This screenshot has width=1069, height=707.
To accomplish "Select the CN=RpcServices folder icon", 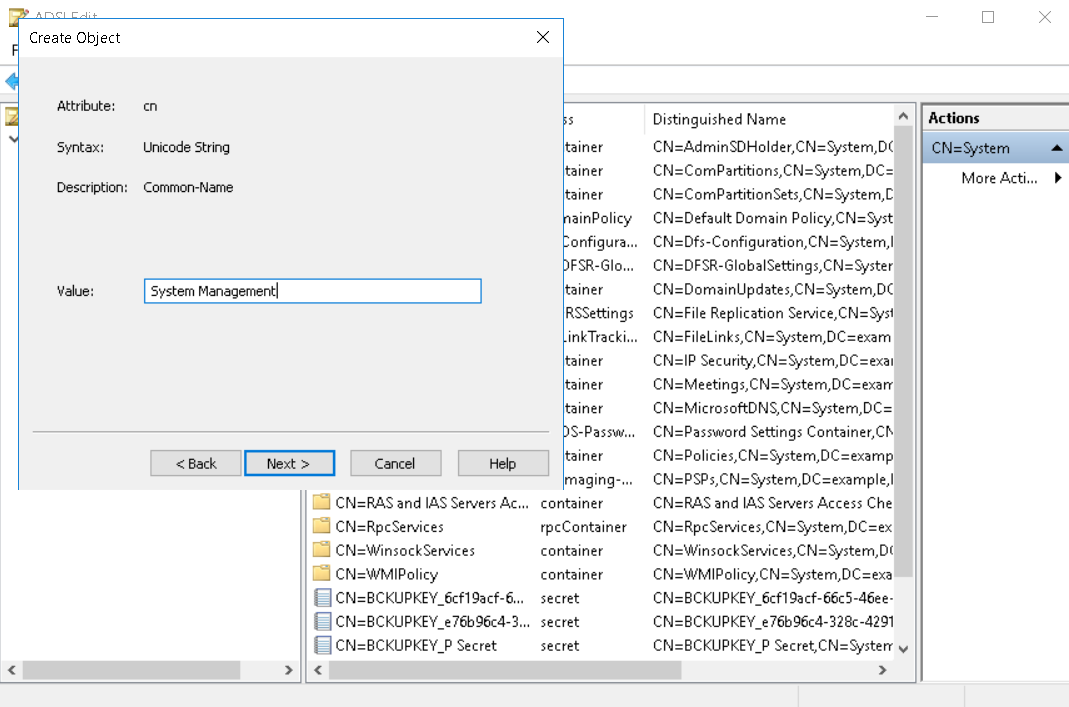I will 321,527.
